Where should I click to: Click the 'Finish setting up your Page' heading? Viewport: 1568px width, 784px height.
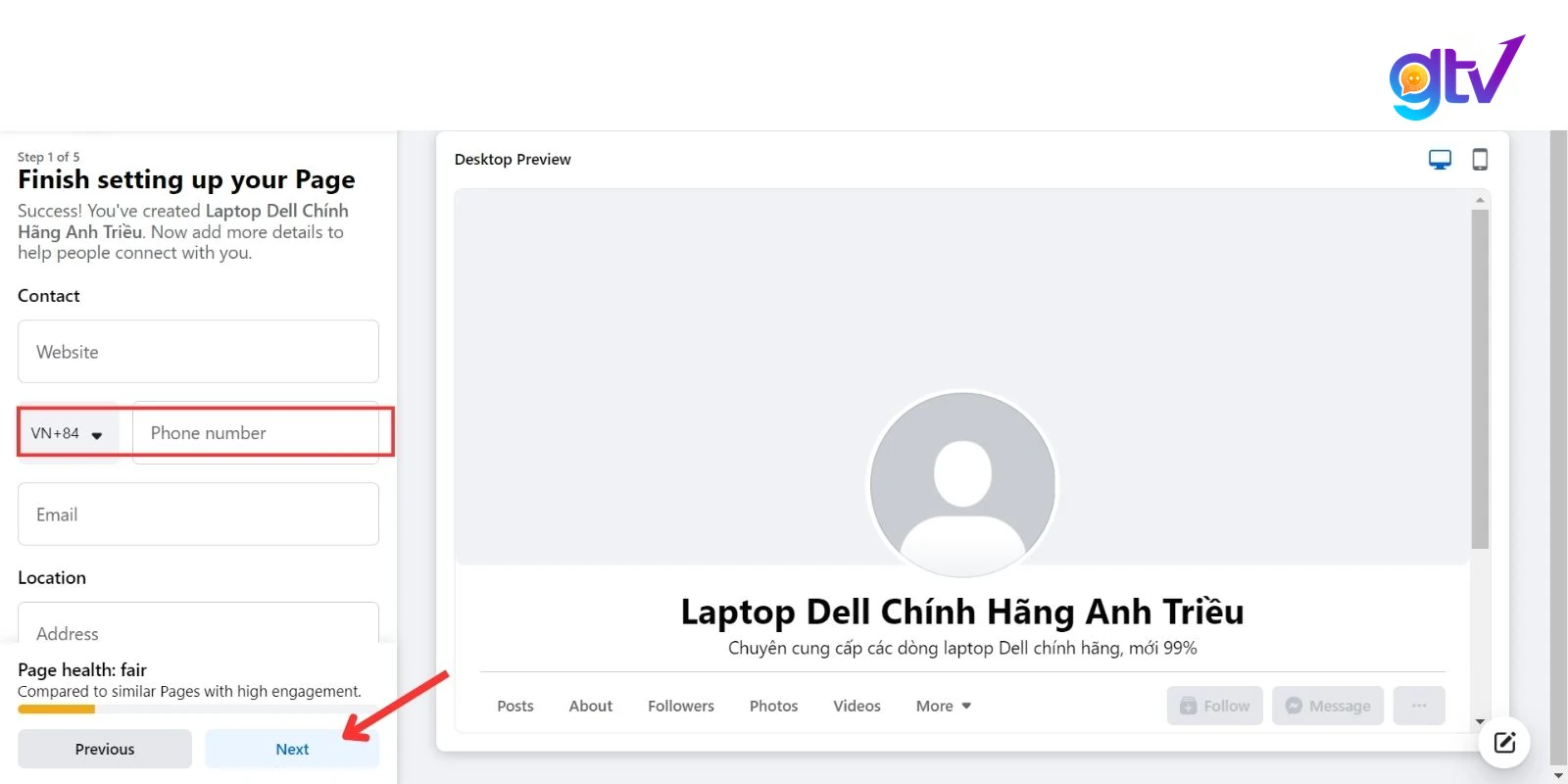[186, 180]
